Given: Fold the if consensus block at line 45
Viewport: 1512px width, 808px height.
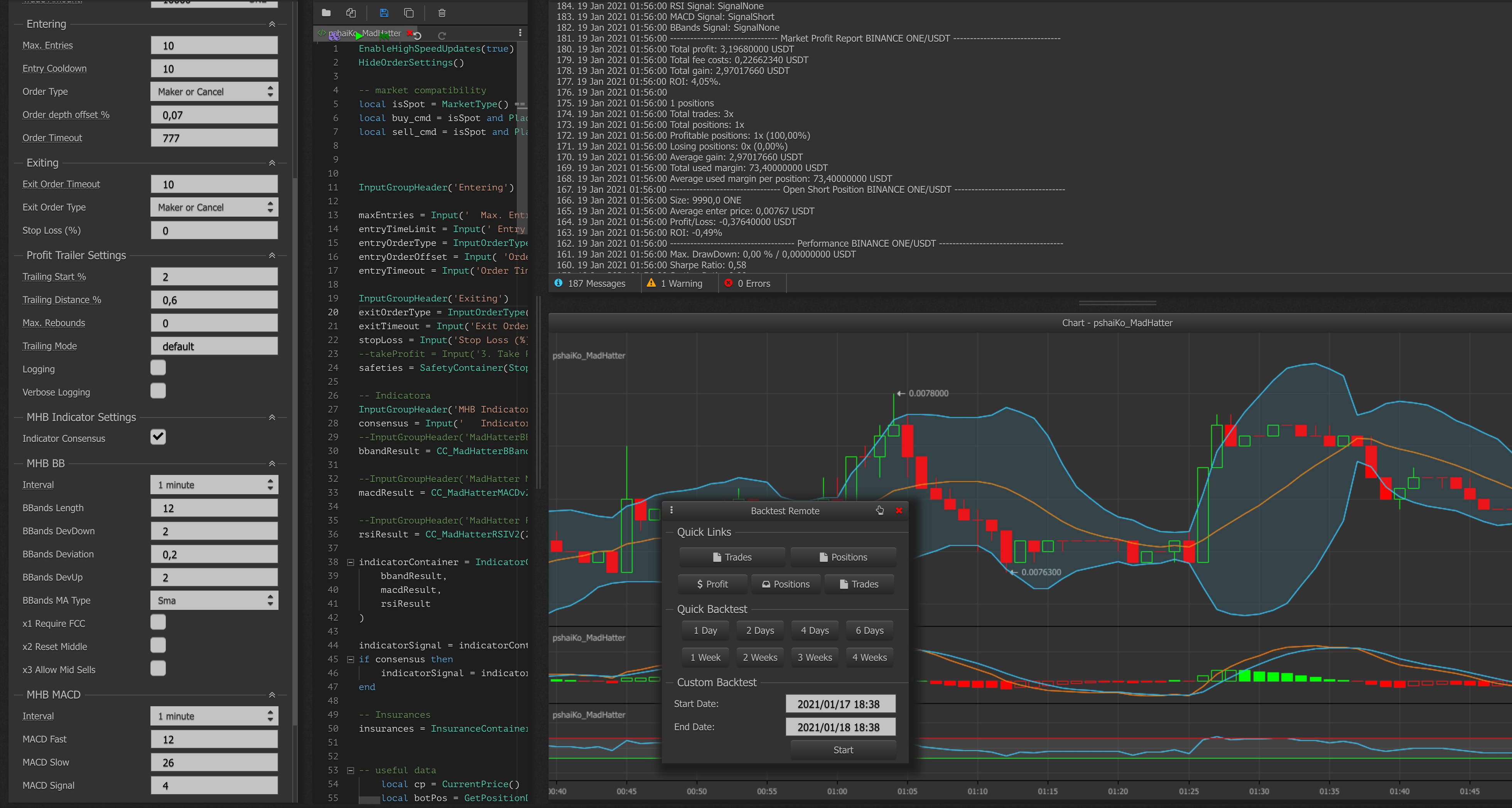Looking at the screenshot, I should click(350, 659).
